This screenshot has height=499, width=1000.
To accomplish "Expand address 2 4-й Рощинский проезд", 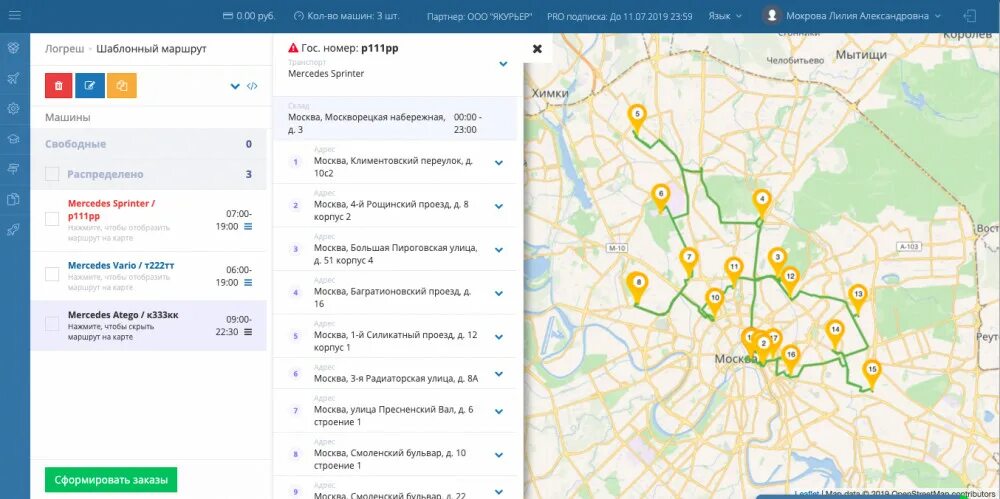I will pyautogui.click(x=499, y=206).
